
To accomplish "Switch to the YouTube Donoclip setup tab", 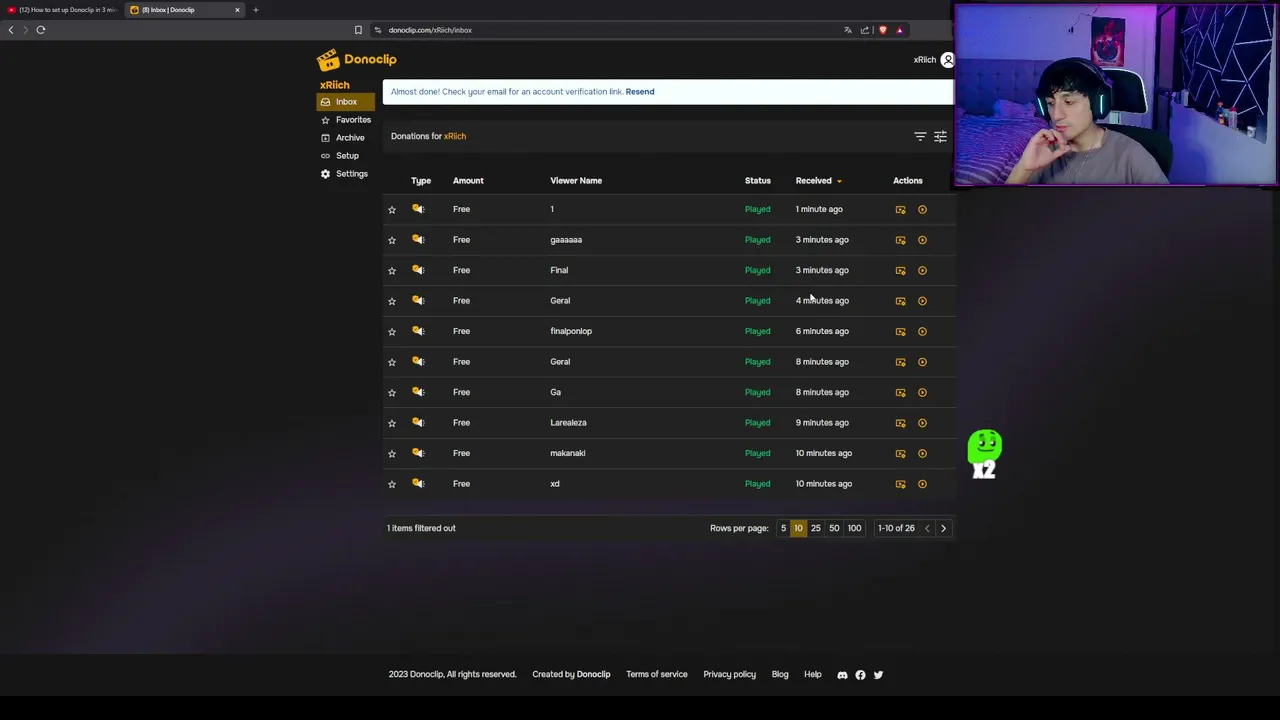I will pos(61,10).
